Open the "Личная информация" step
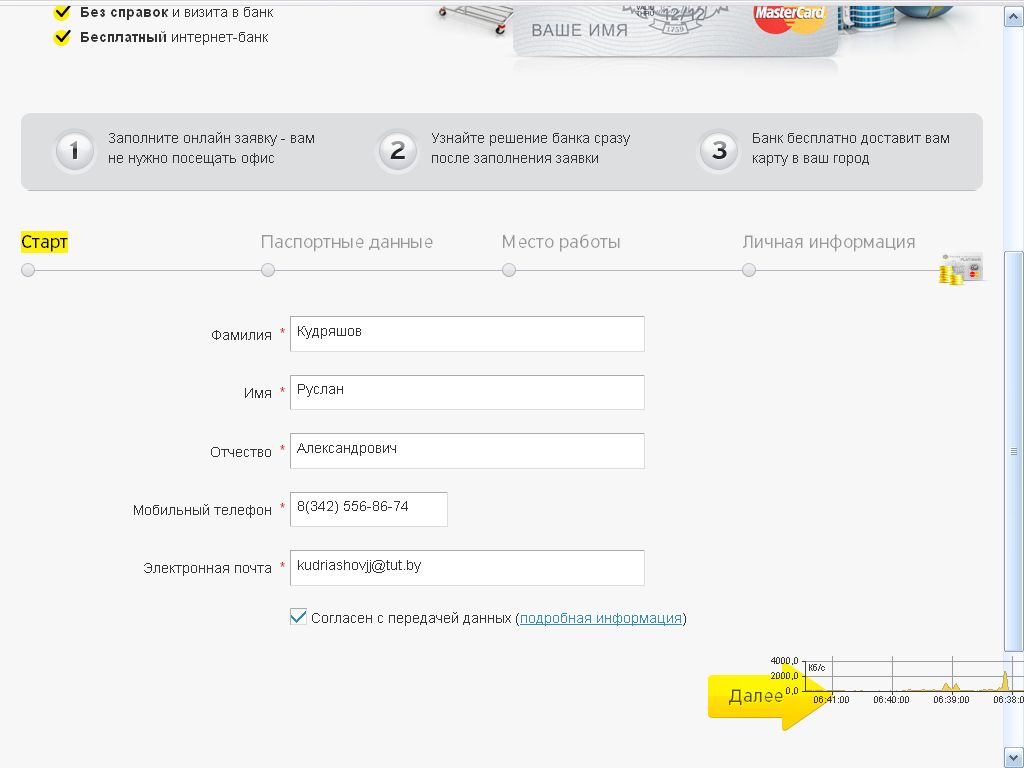This screenshot has height=768, width=1024. pyautogui.click(x=828, y=242)
